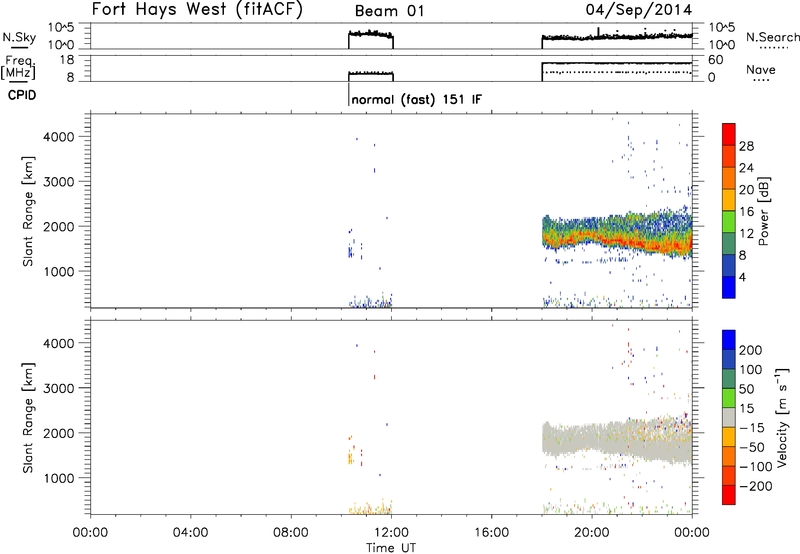
Task: Click the "CPID" row label
Action: tap(22, 95)
